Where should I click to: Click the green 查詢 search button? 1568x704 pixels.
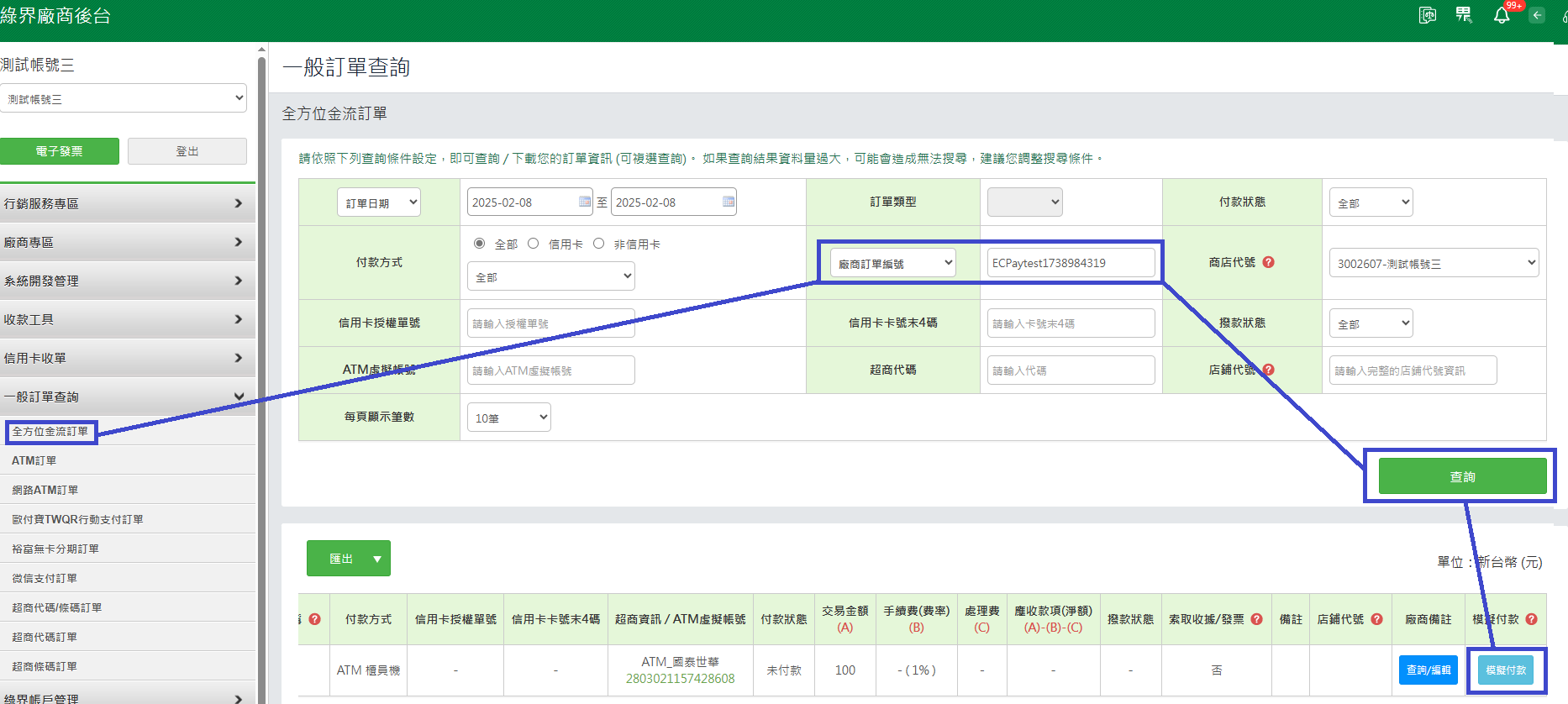(x=1462, y=476)
